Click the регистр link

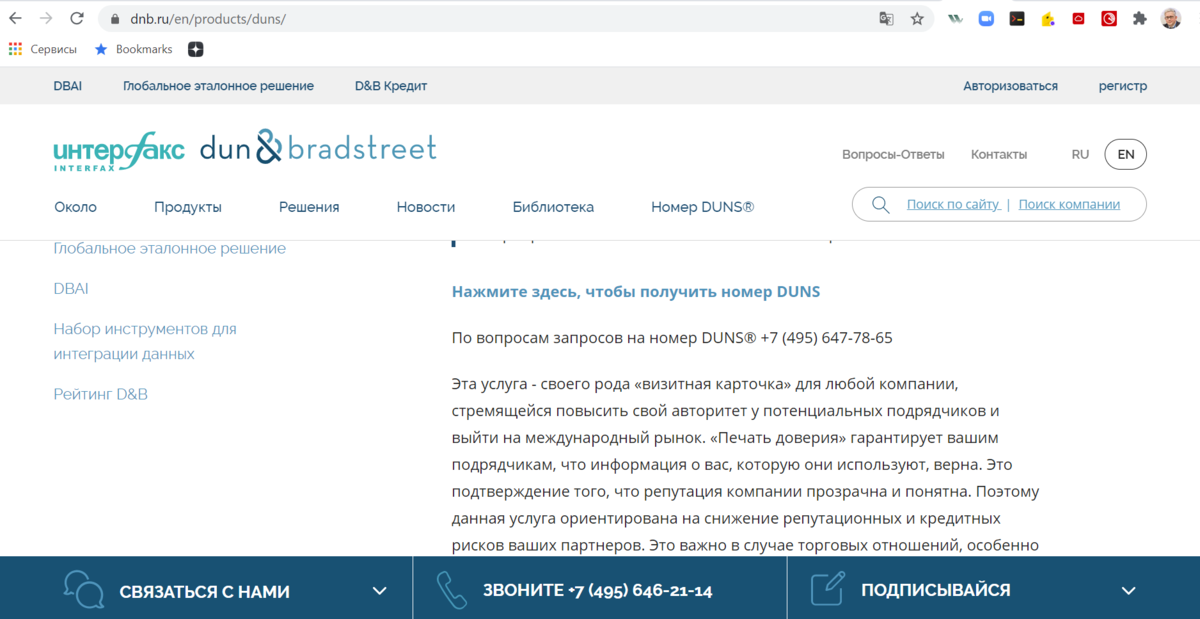pyautogui.click(x=1123, y=86)
